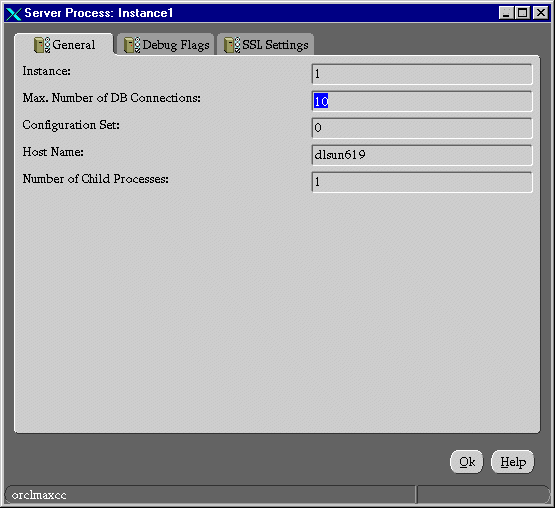
Task: Click the 'Instance:' label
Action: (47, 71)
